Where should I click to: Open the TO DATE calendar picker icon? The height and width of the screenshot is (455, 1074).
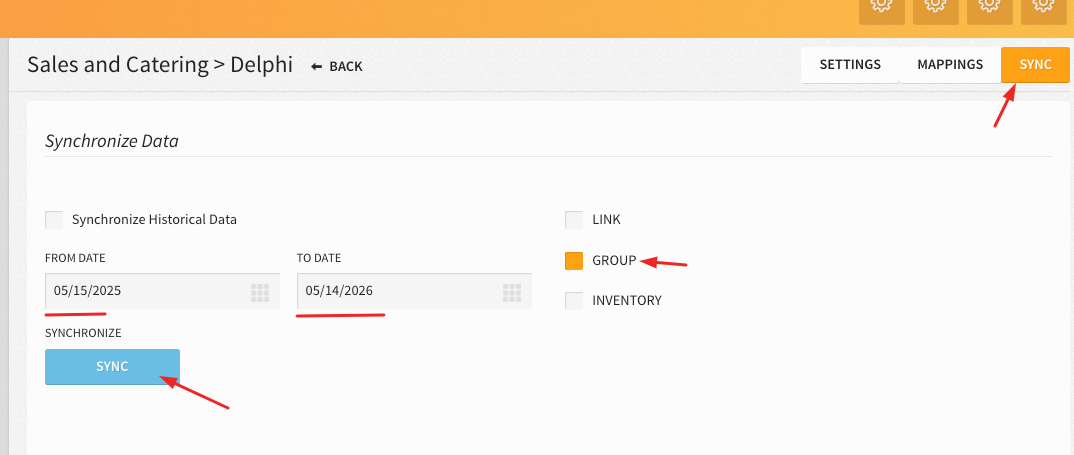[x=512, y=293]
